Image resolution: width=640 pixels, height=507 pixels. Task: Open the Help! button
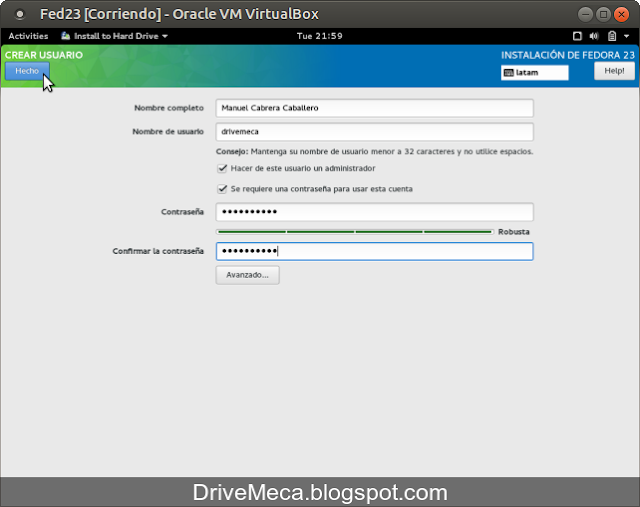[x=614, y=71]
